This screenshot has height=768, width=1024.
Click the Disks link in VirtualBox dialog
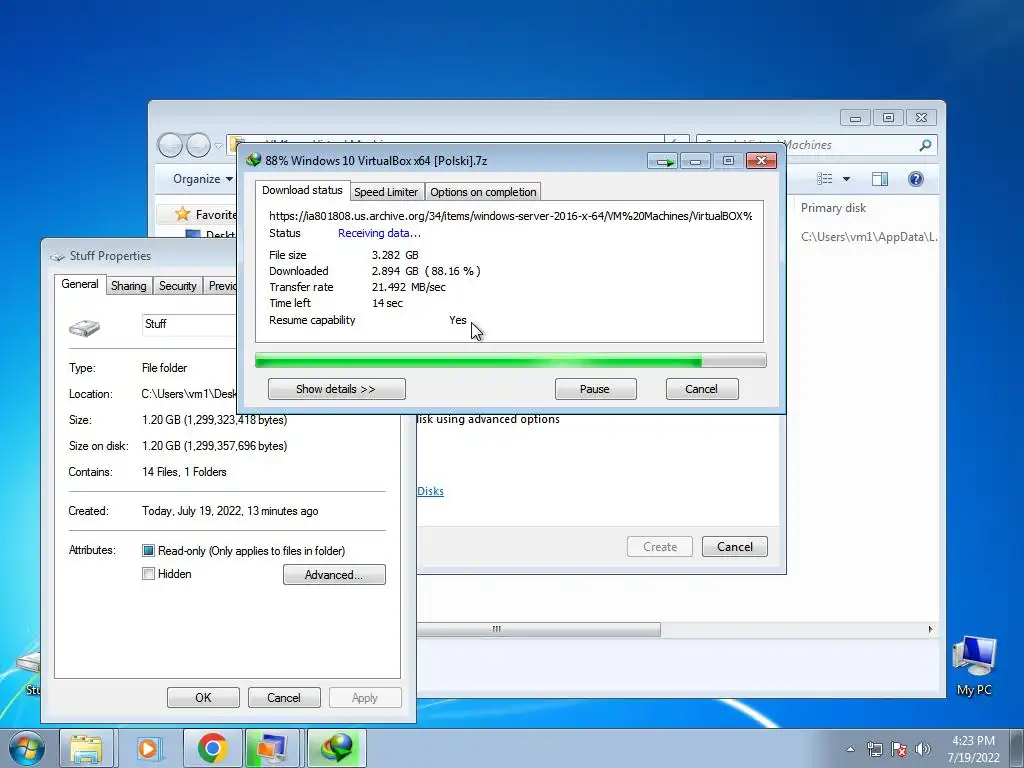[430, 491]
